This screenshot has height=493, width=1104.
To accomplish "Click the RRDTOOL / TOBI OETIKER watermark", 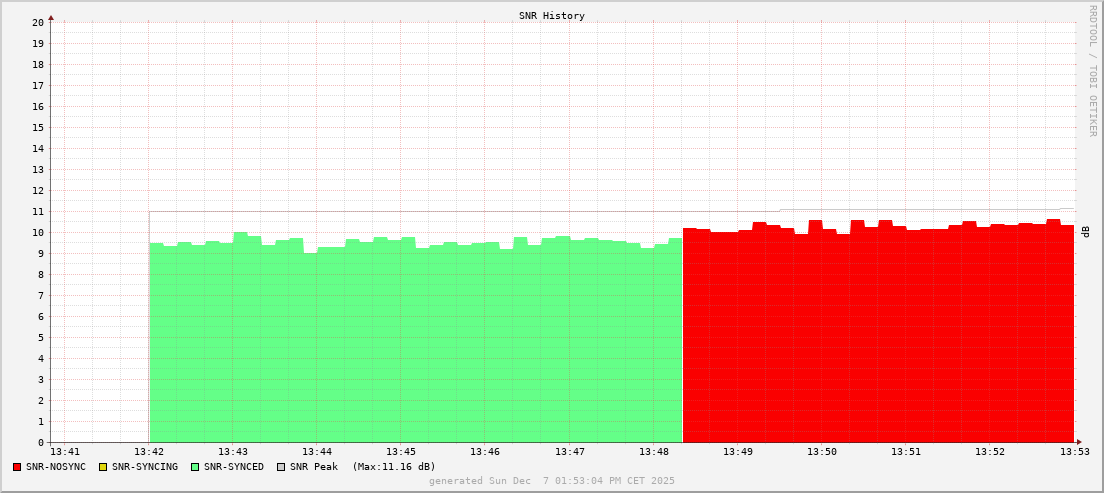I will [x=1092, y=70].
